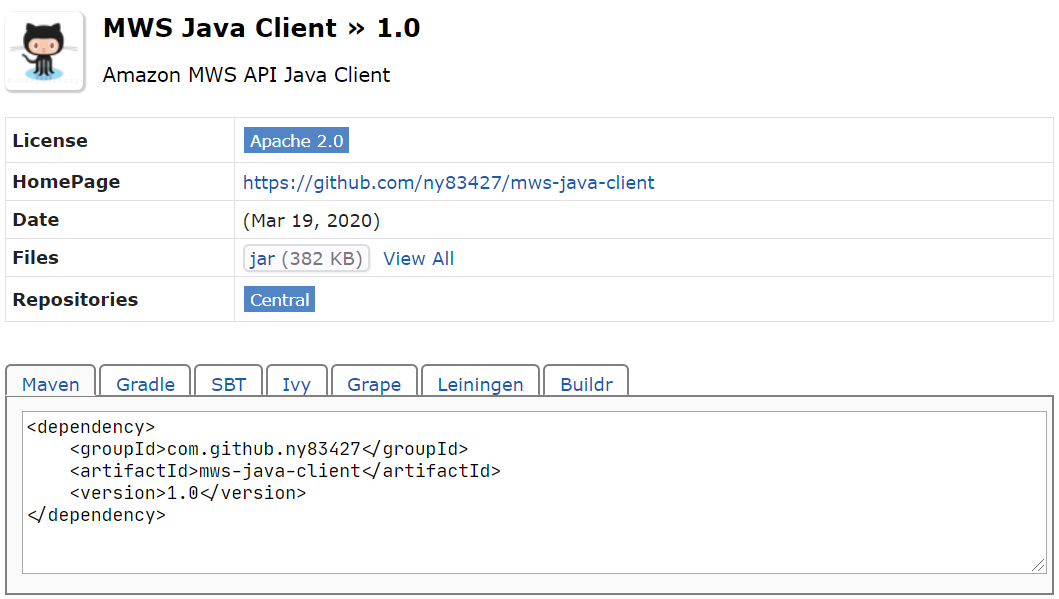Click the Repositories row label

75,300
